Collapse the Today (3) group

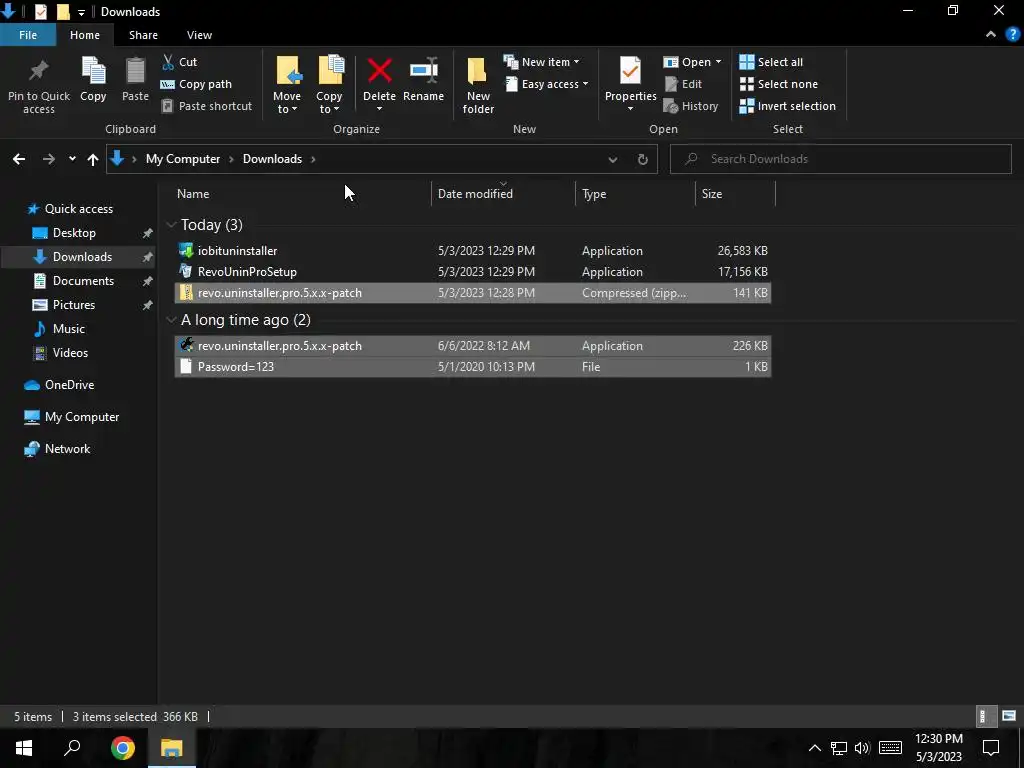pyautogui.click(x=172, y=225)
